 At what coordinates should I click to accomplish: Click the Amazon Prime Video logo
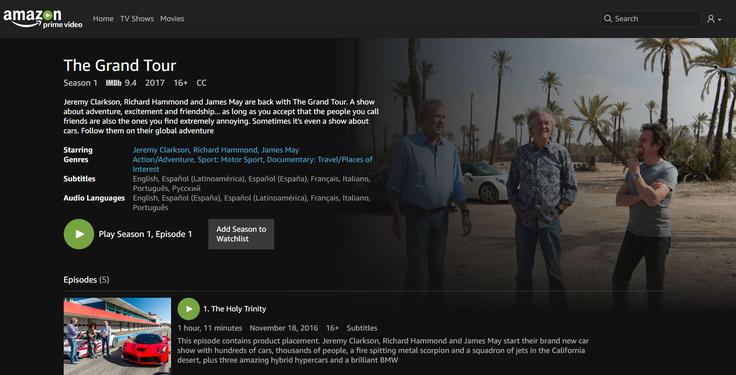[x=43, y=19]
